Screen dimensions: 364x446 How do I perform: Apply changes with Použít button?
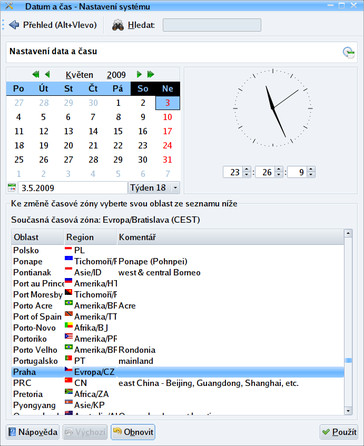point(339,432)
